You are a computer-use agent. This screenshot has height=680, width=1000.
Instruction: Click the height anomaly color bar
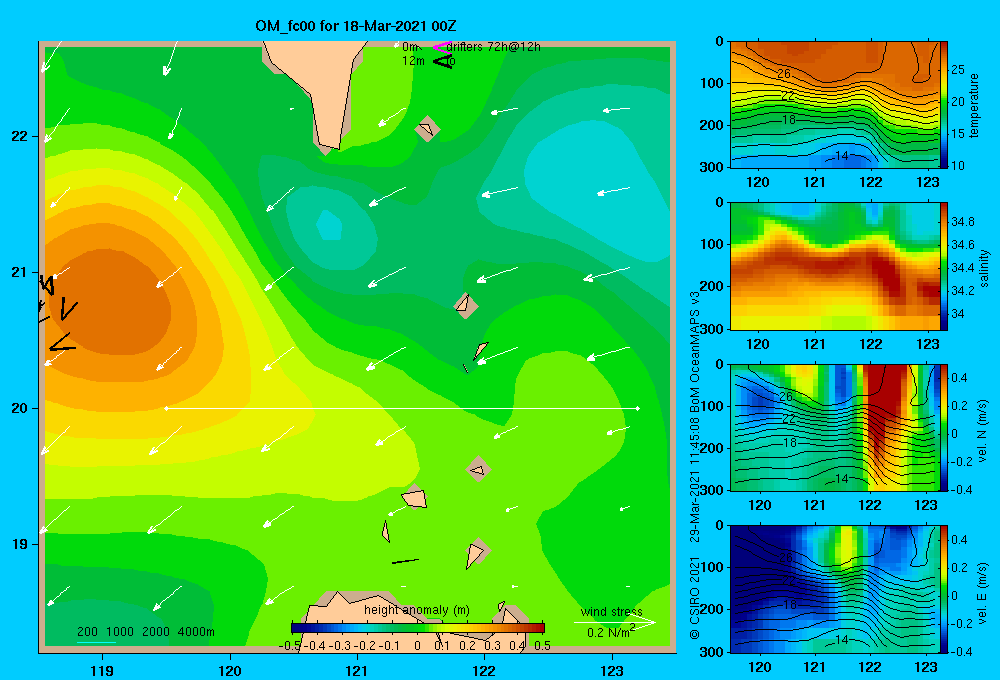[x=418, y=627]
